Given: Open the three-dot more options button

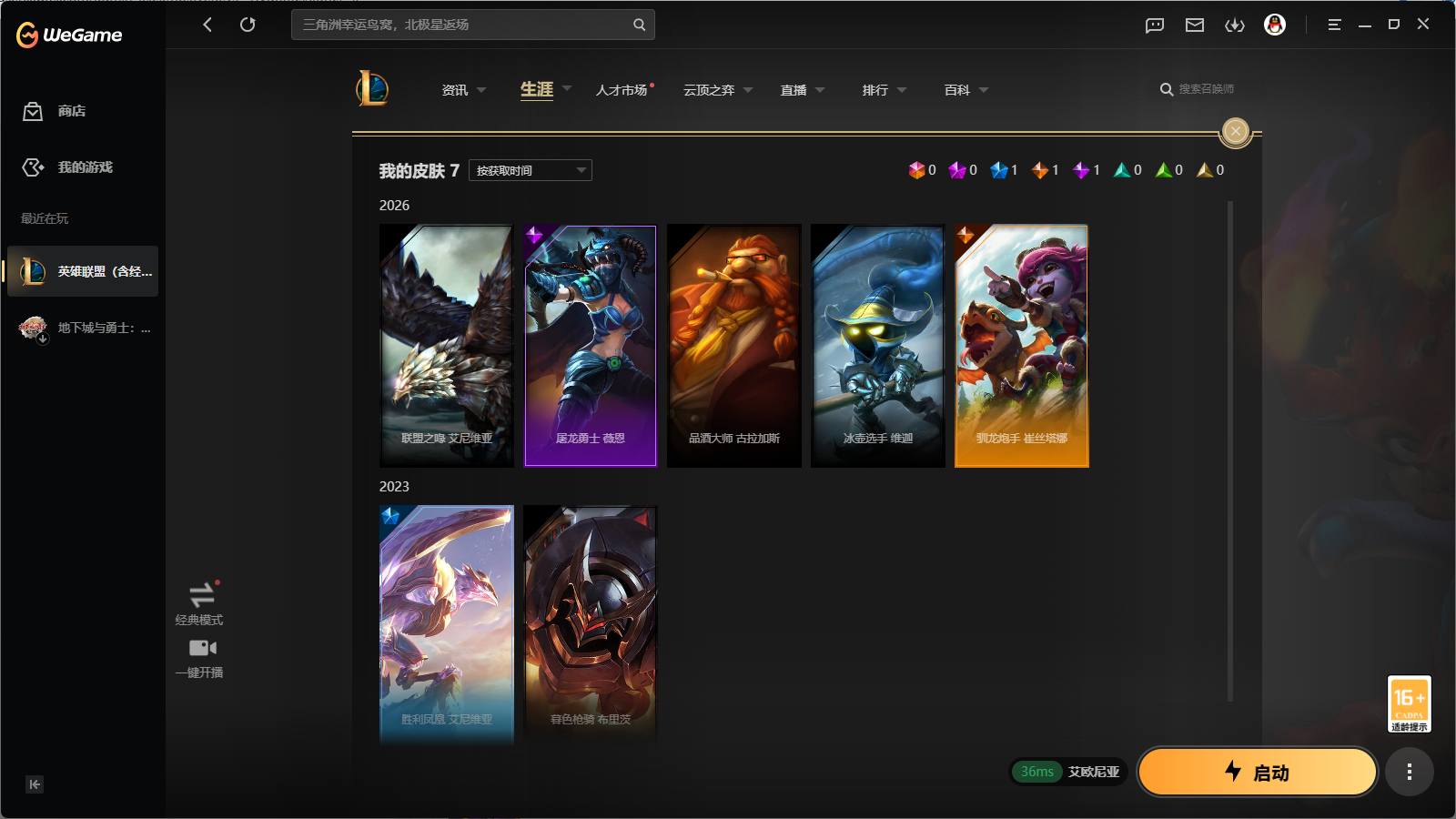Looking at the screenshot, I should (x=1410, y=773).
